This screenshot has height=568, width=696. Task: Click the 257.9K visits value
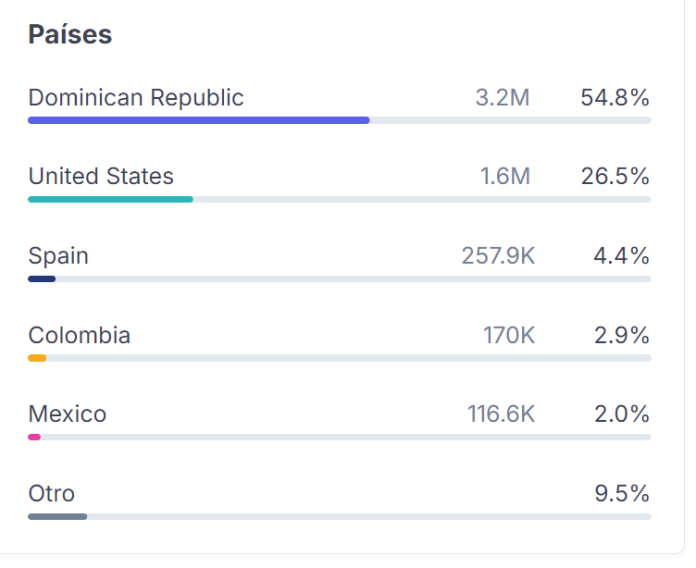click(498, 256)
